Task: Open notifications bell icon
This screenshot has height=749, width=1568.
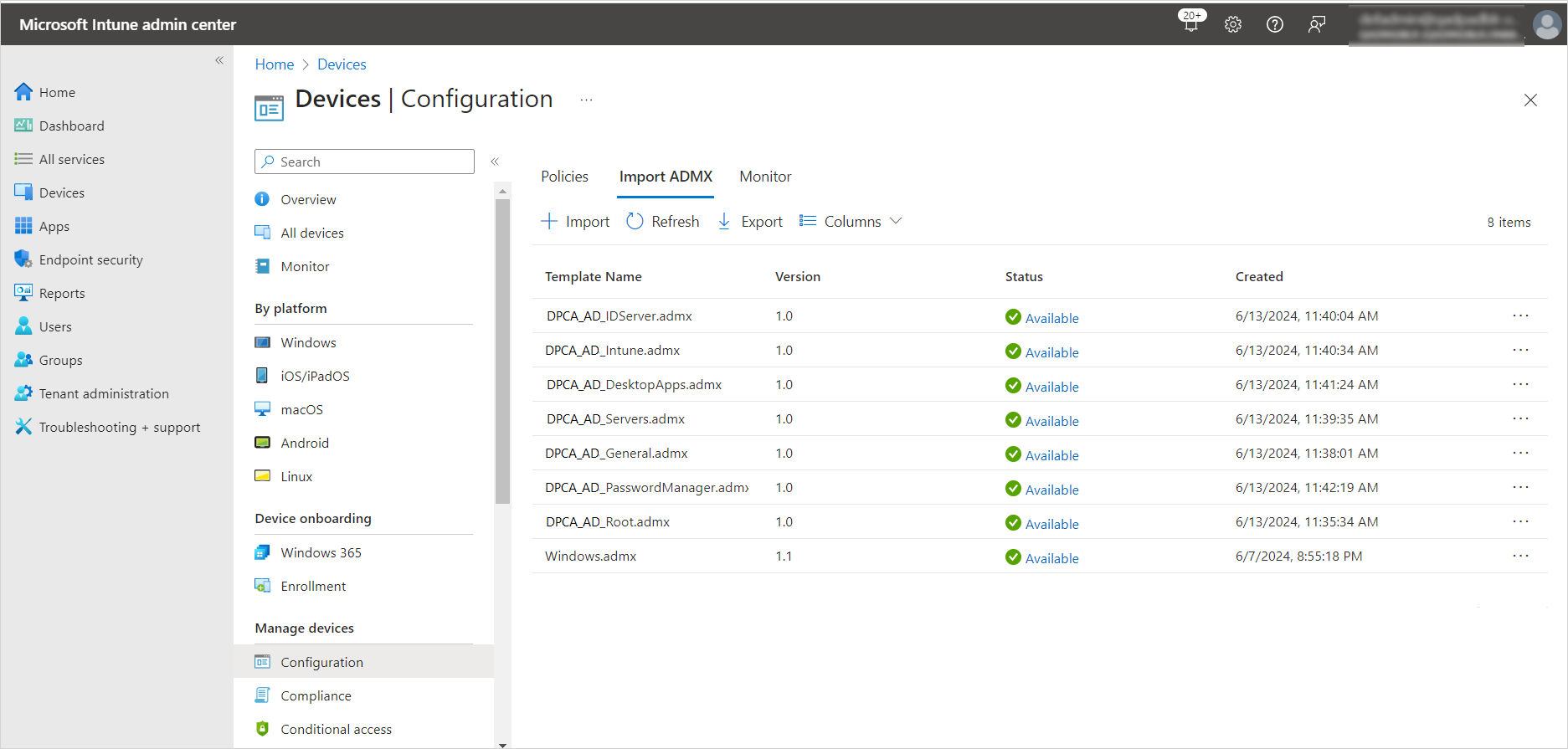Action: point(1190,24)
